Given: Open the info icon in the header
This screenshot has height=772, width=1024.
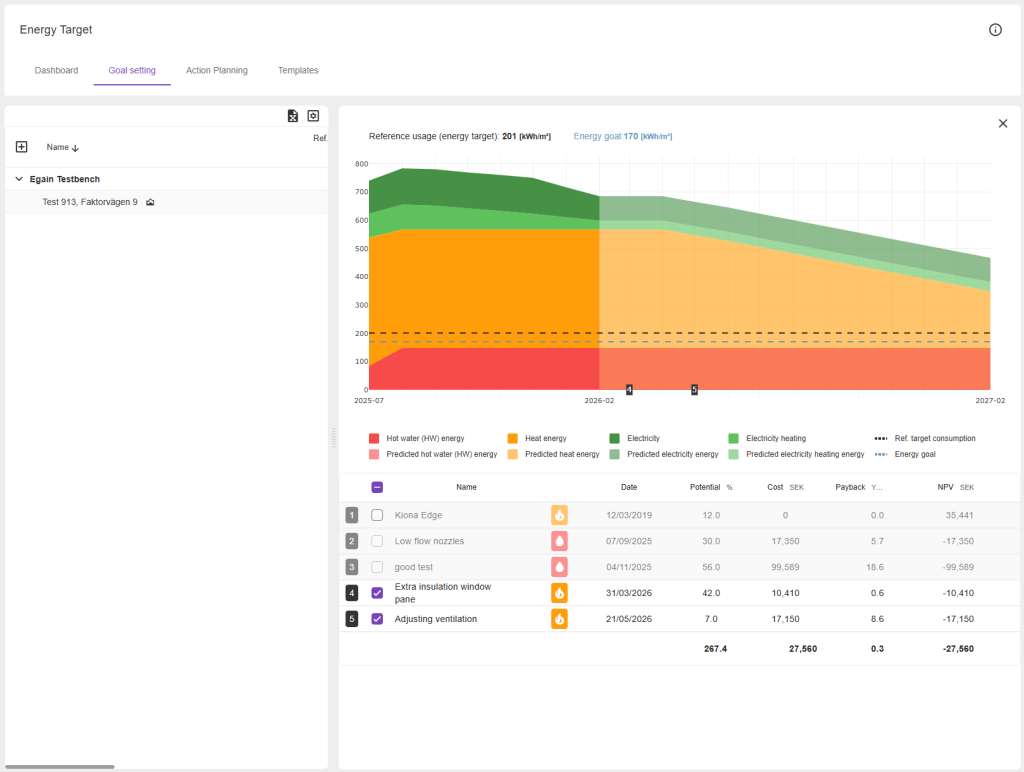Looking at the screenshot, I should click(995, 30).
